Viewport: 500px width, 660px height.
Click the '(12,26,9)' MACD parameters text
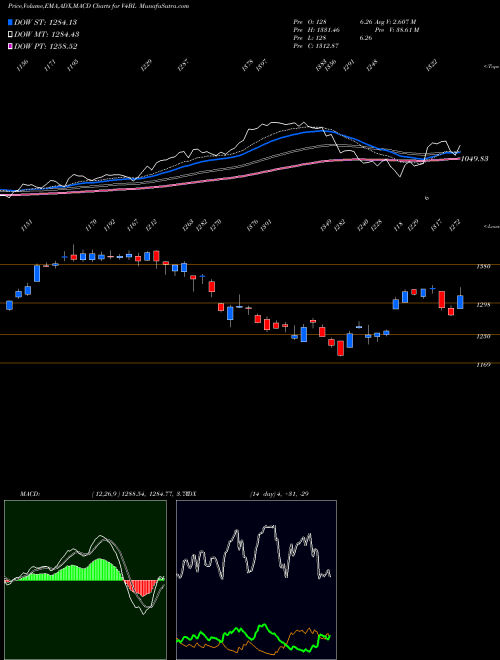click(x=106, y=494)
